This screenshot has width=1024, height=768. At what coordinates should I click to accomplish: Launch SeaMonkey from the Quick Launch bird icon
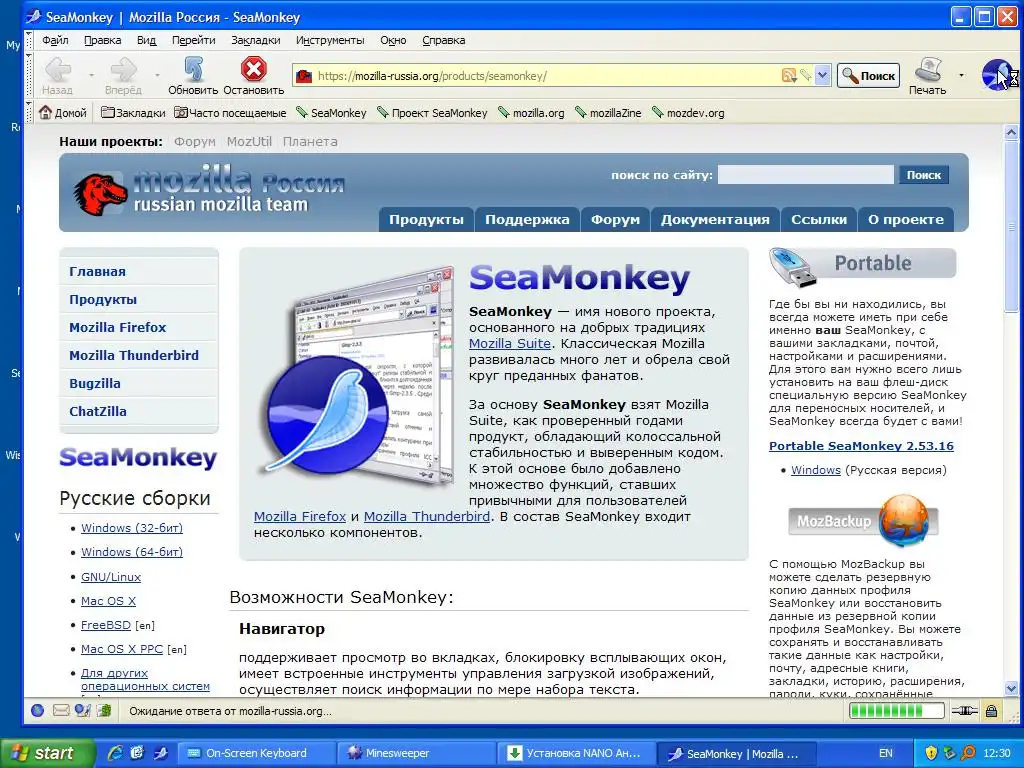[160, 753]
